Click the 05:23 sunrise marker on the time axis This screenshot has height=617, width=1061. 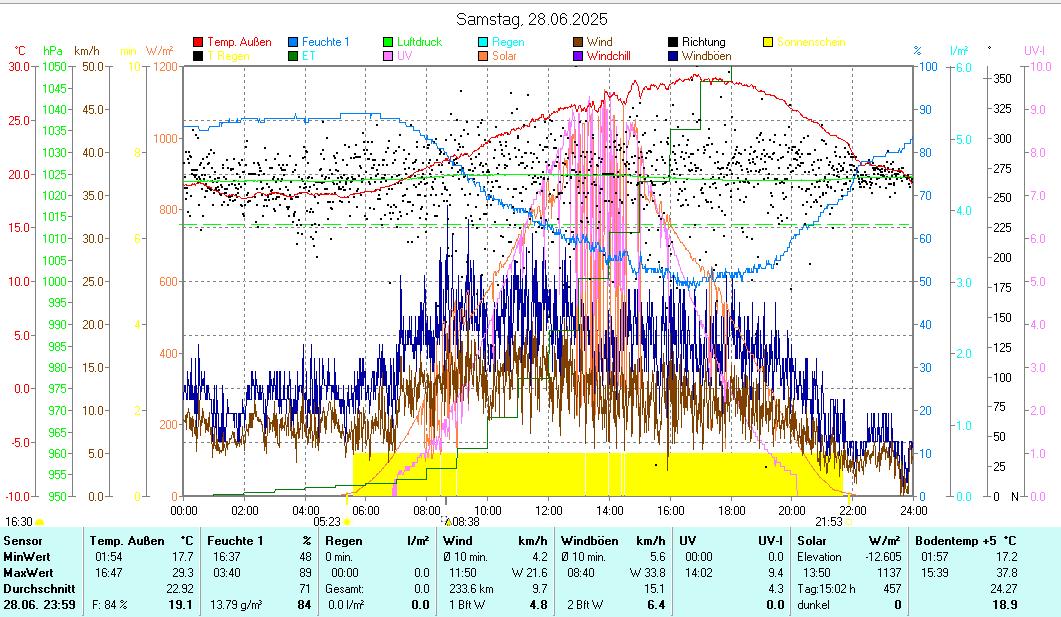[327, 521]
